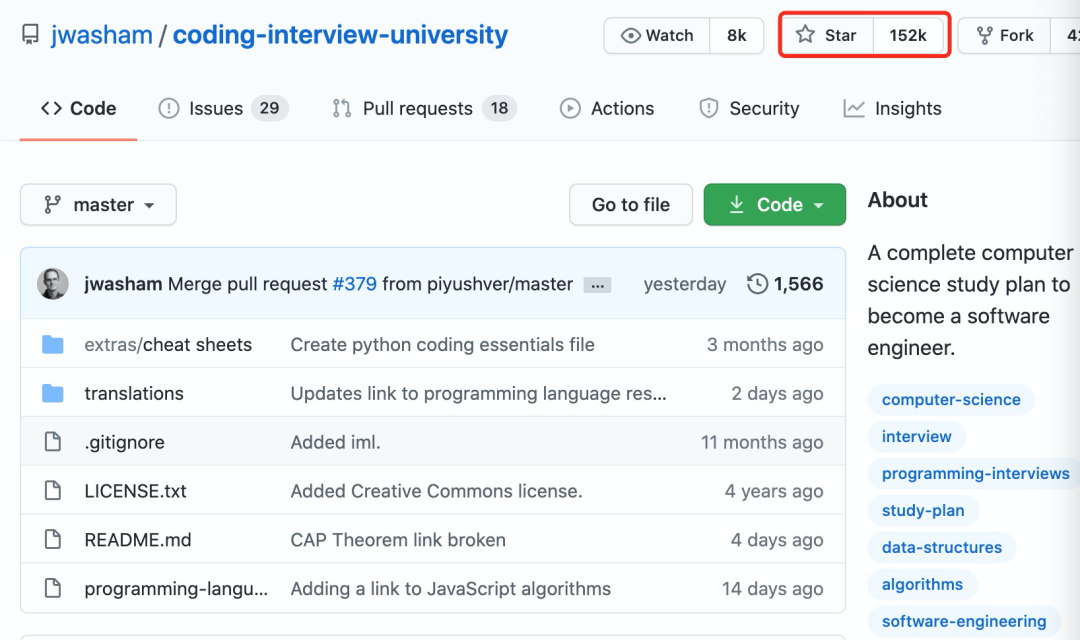The height and width of the screenshot is (640, 1080).
Task: Click the LICENSE.txt file icon
Action: (x=53, y=491)
